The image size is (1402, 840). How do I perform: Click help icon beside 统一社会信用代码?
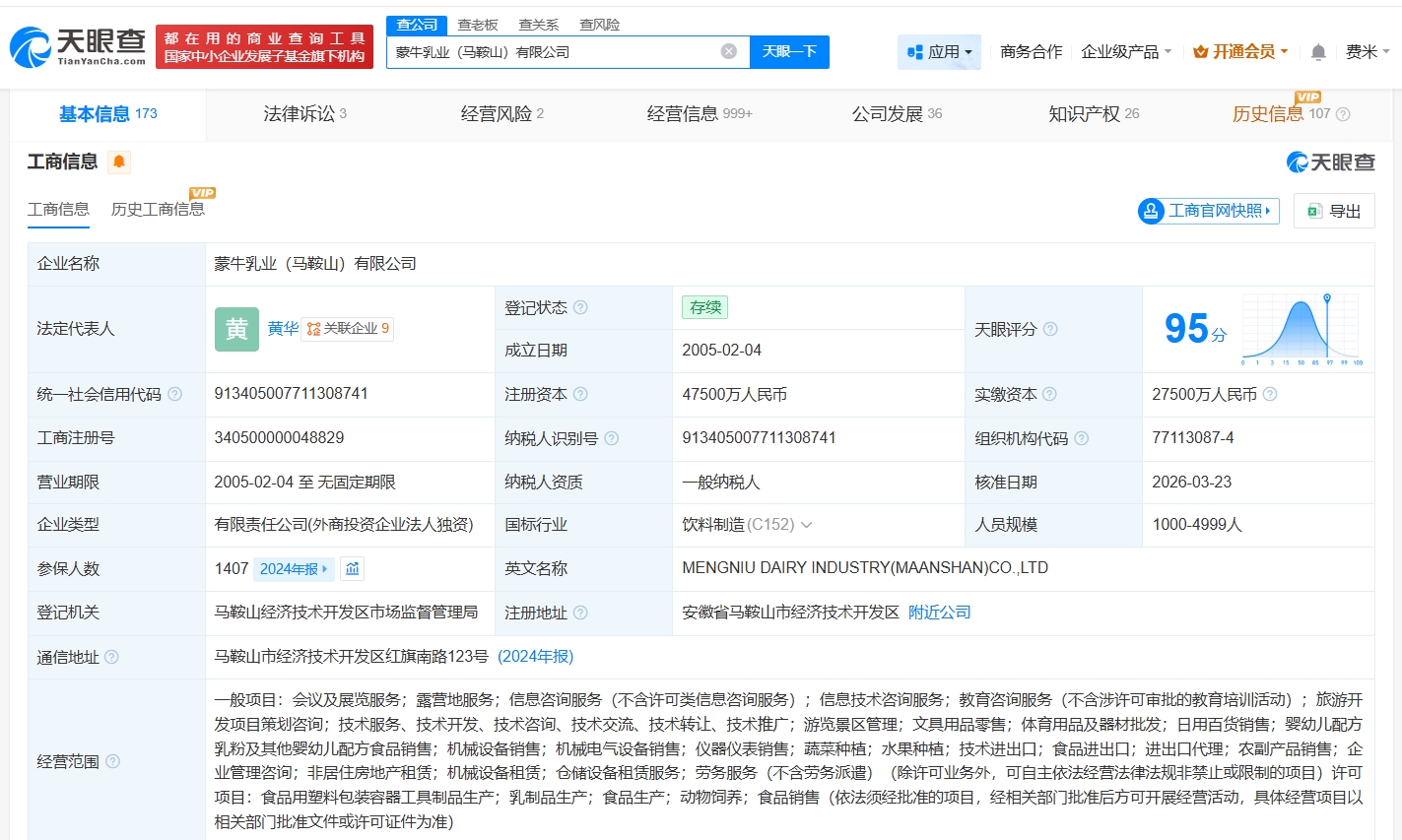tap(174, 394)
